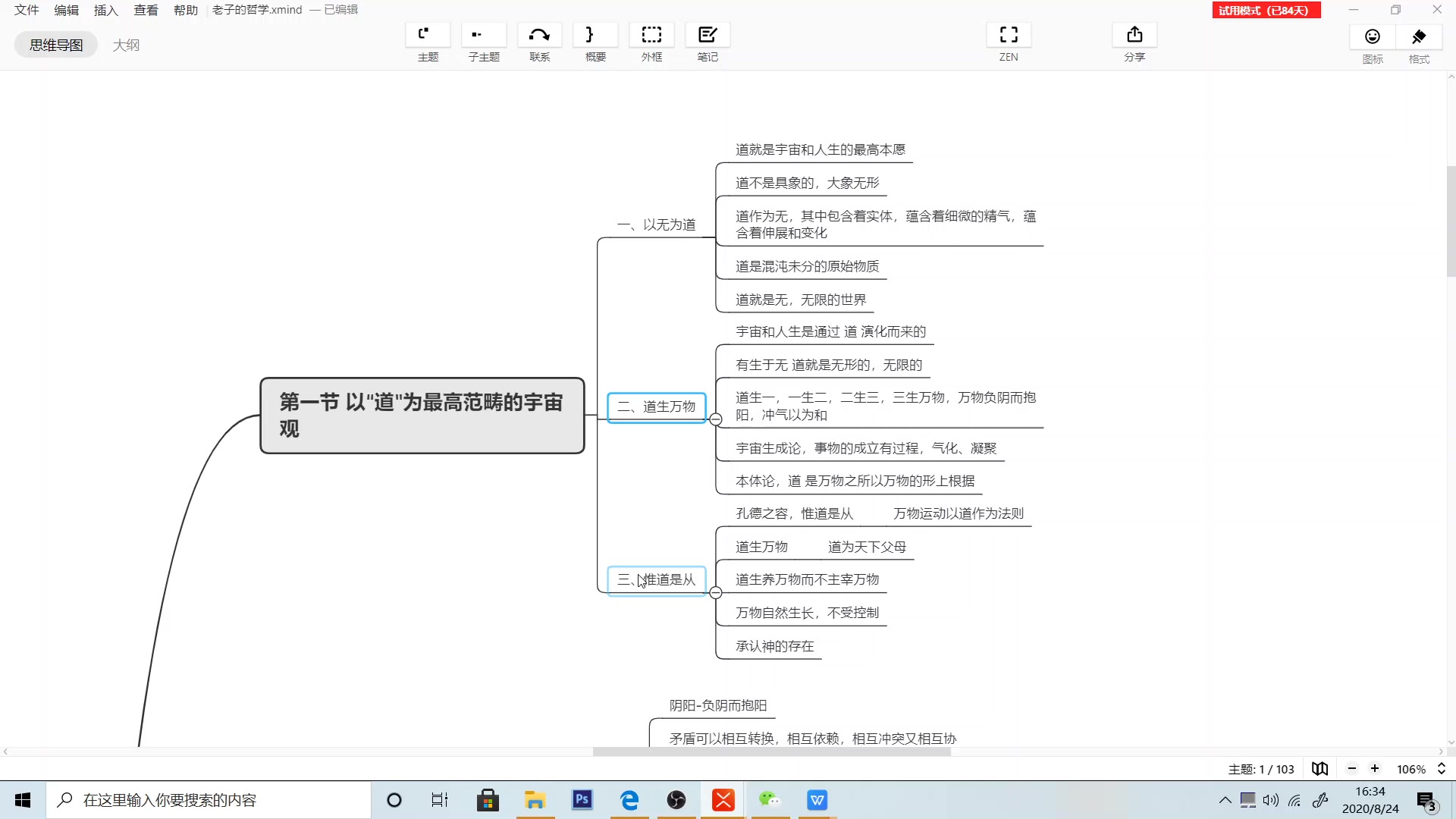Select topic 阴阳-负阴而抱阳
The image size is (1456, 819).
coord(718,705)
